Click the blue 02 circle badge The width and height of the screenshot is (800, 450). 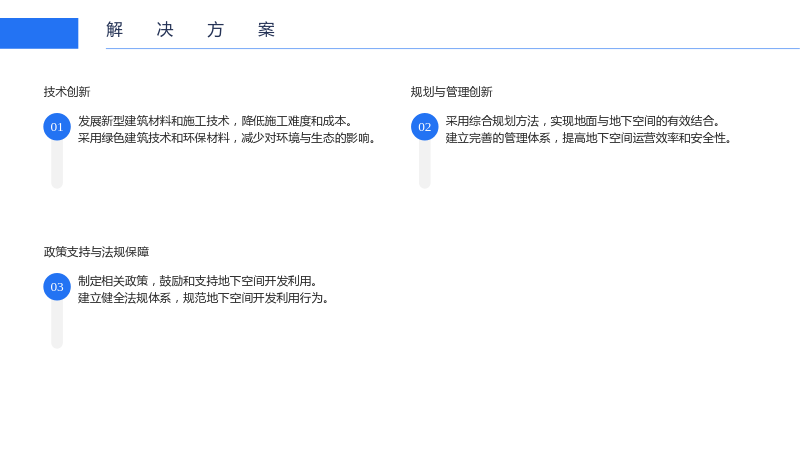click(x=424, y=127)
